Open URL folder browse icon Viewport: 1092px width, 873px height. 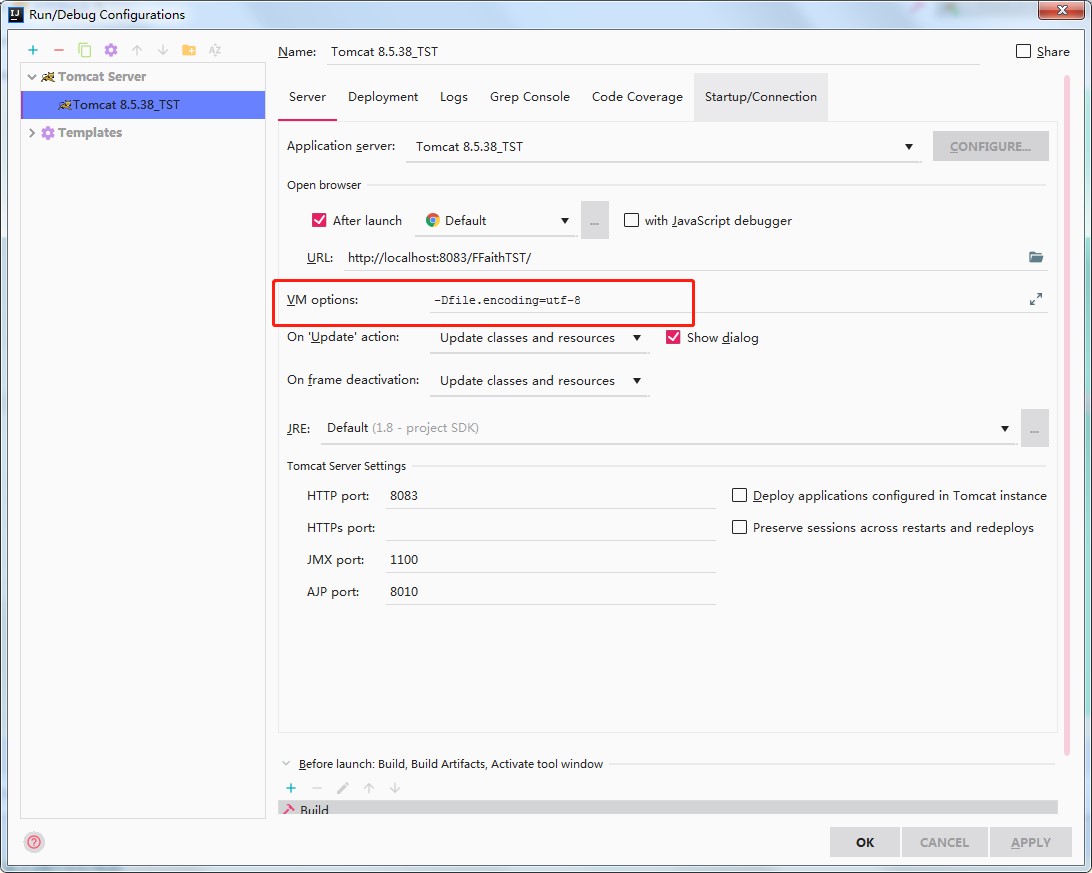click(x=1036, y=257)
